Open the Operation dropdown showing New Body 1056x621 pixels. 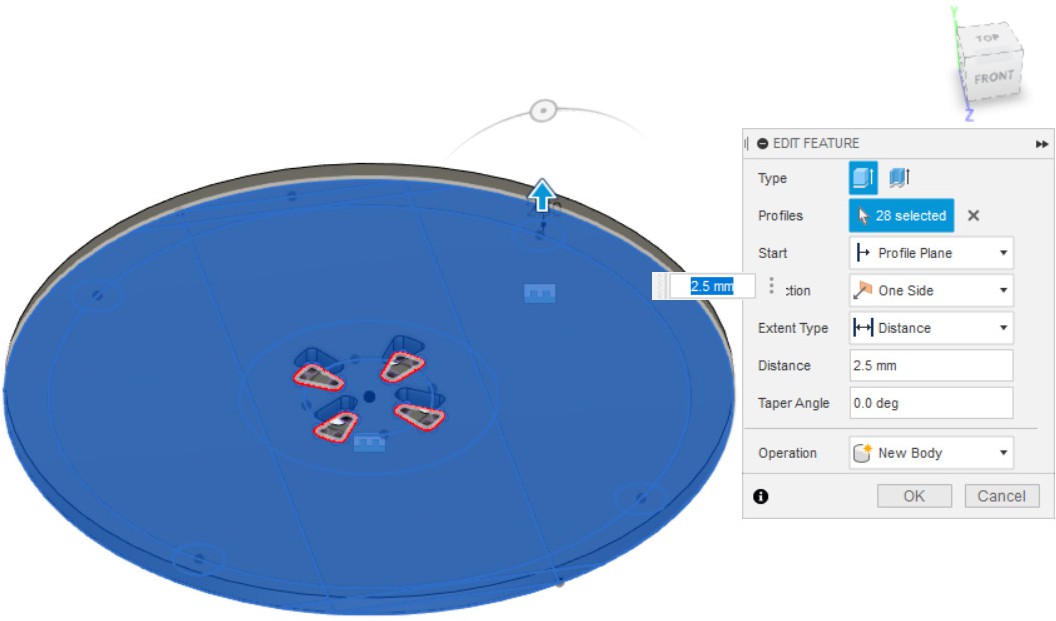click(x=930, y=453)
